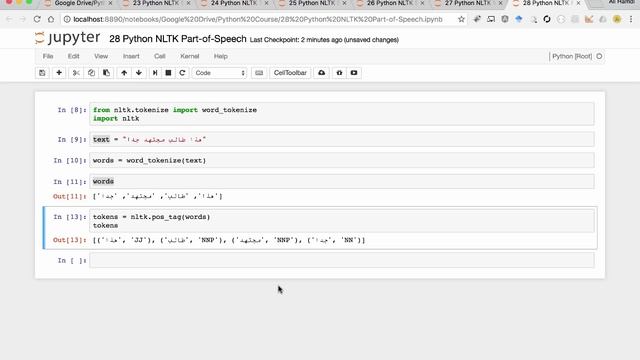Open the cell type Code dropdown

coord(220,73)
